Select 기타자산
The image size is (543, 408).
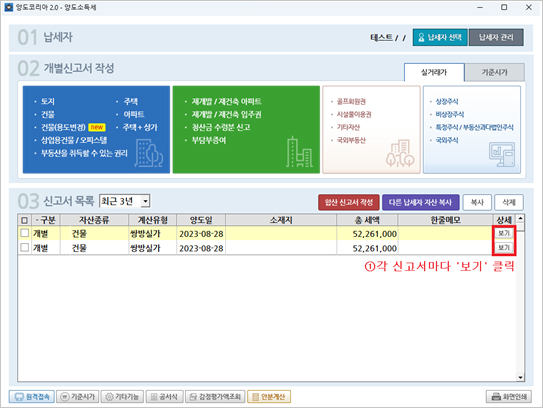(x=348, y=127)
